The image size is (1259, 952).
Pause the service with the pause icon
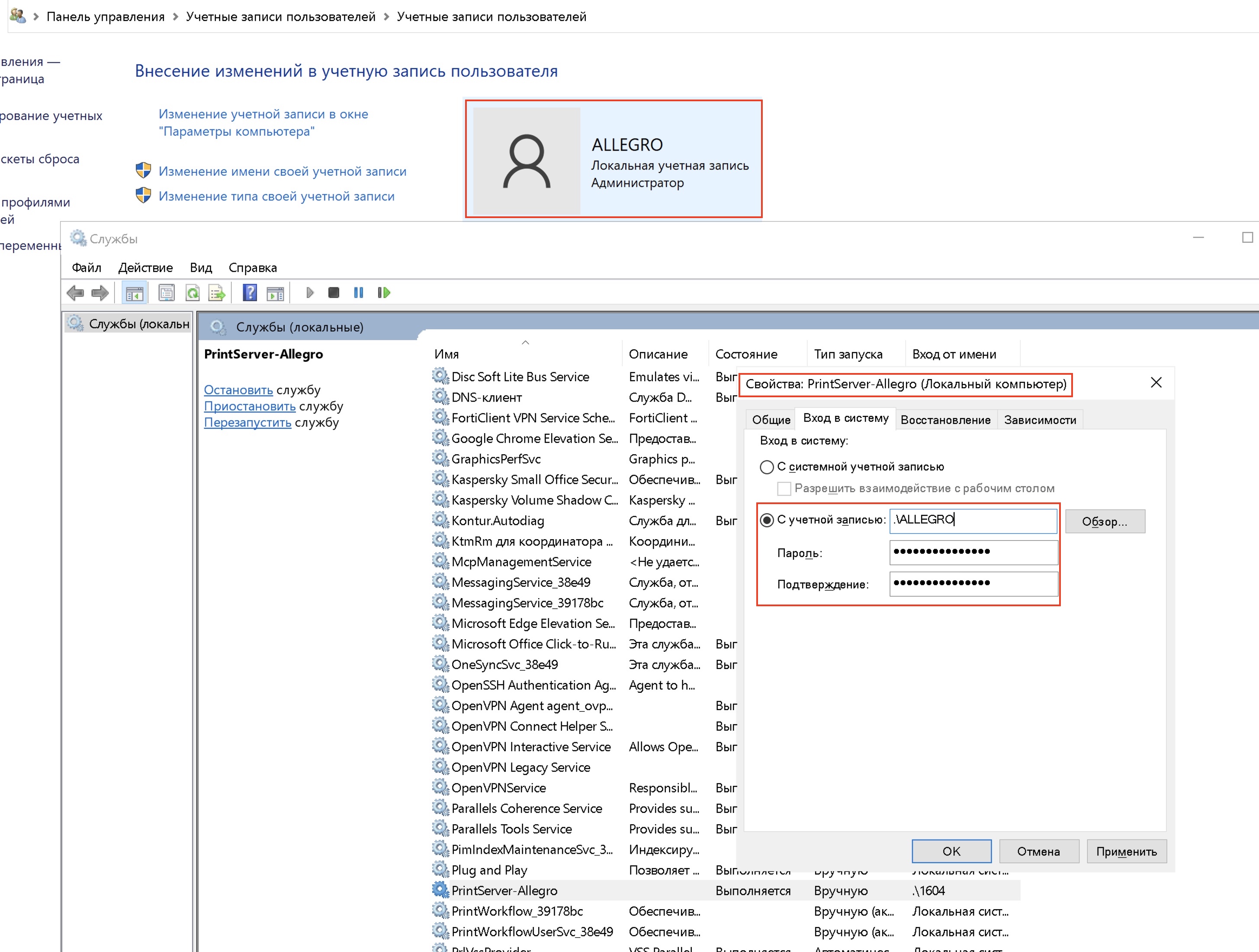point(359,293)
